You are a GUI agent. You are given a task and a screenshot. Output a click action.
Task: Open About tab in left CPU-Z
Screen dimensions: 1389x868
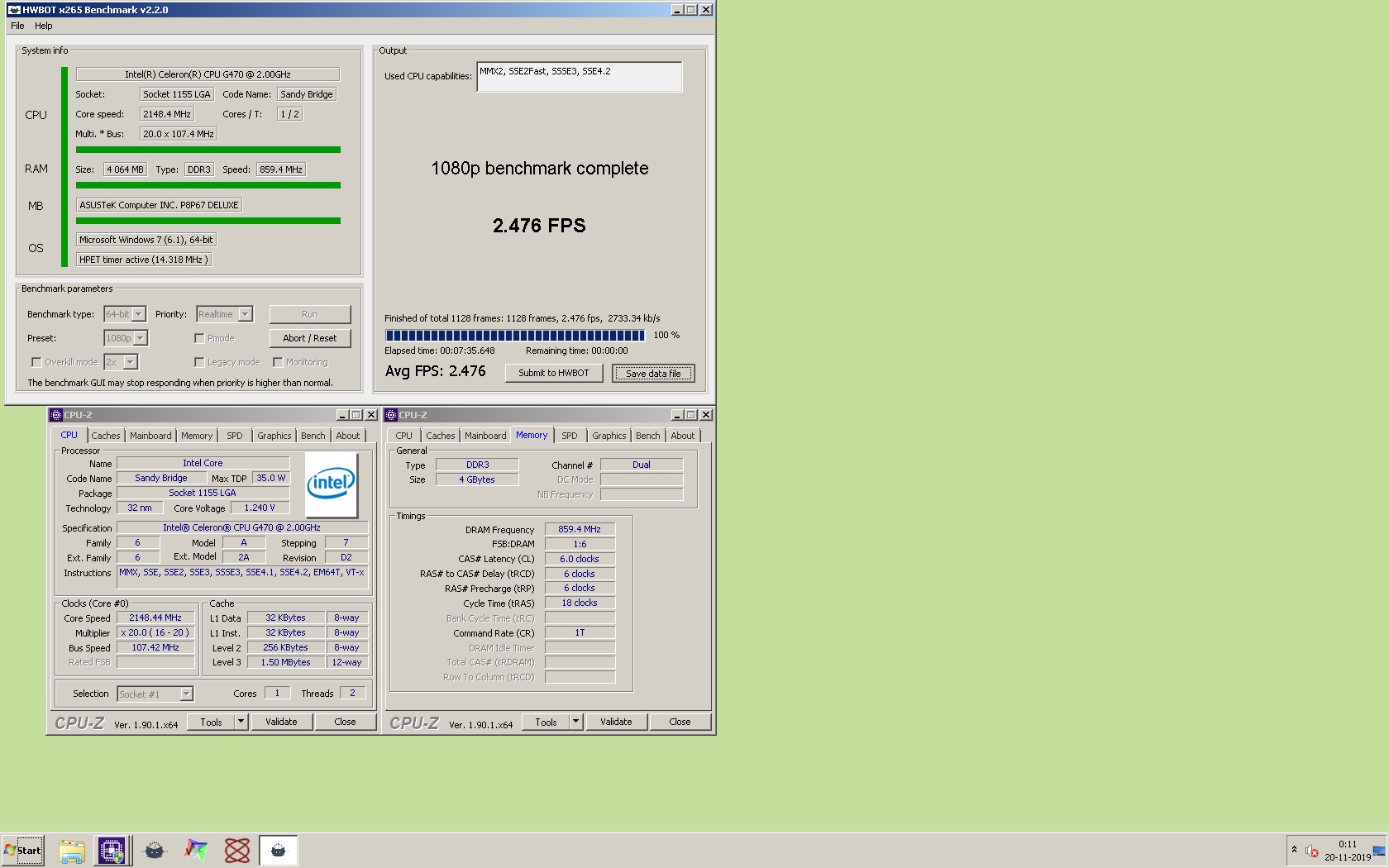tap(348, 436)
